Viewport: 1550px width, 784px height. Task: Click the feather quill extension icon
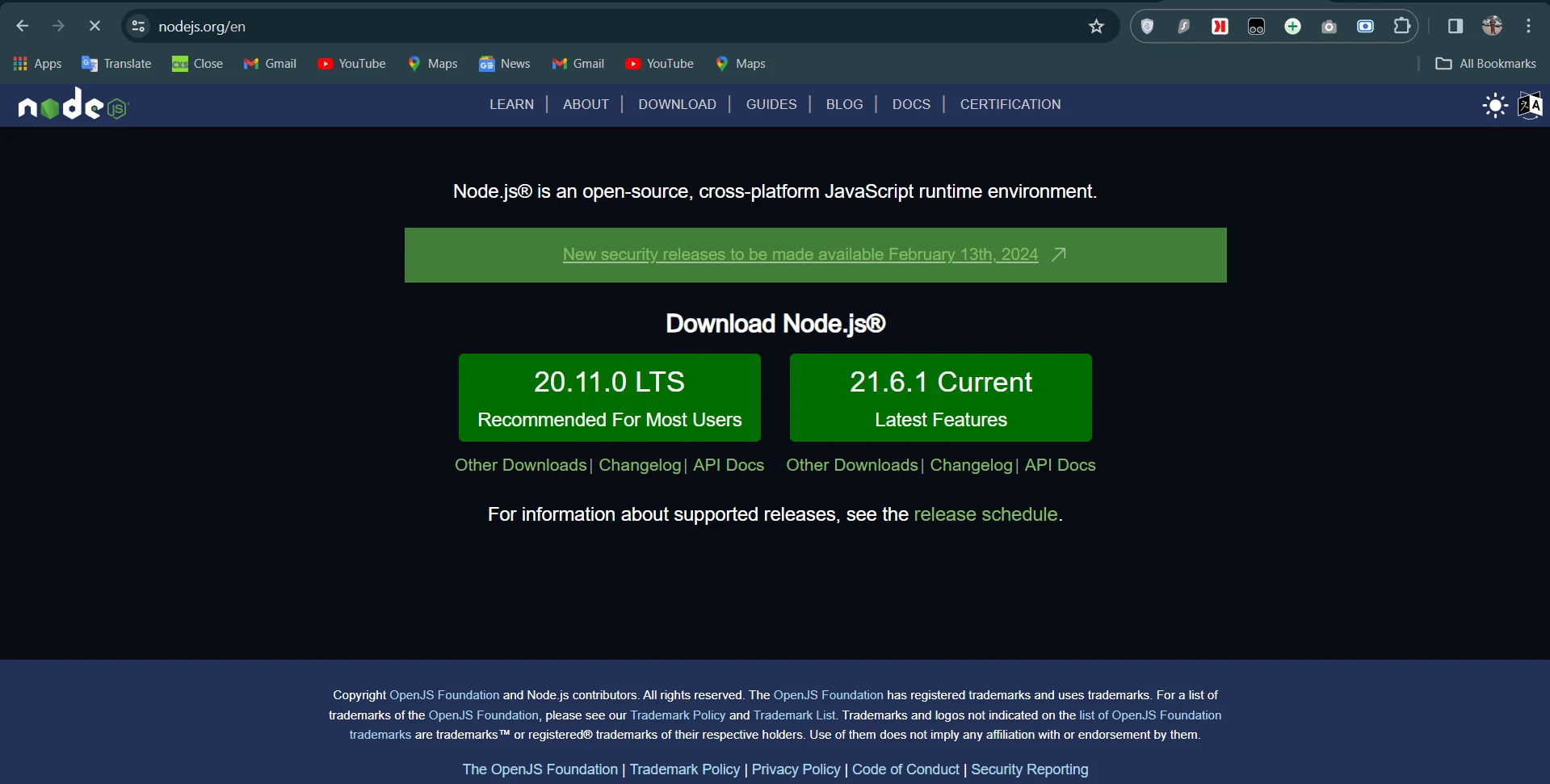coord(1183,27)
